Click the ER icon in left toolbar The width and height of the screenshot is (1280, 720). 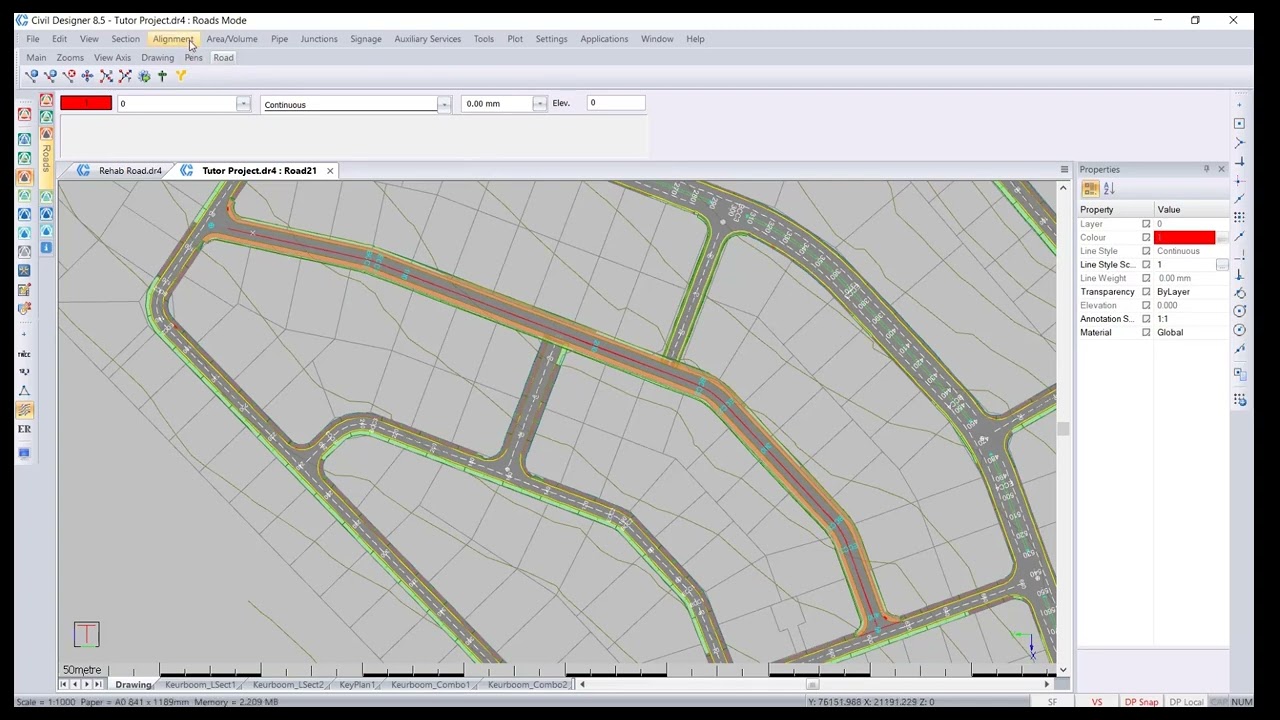[24, 429]
